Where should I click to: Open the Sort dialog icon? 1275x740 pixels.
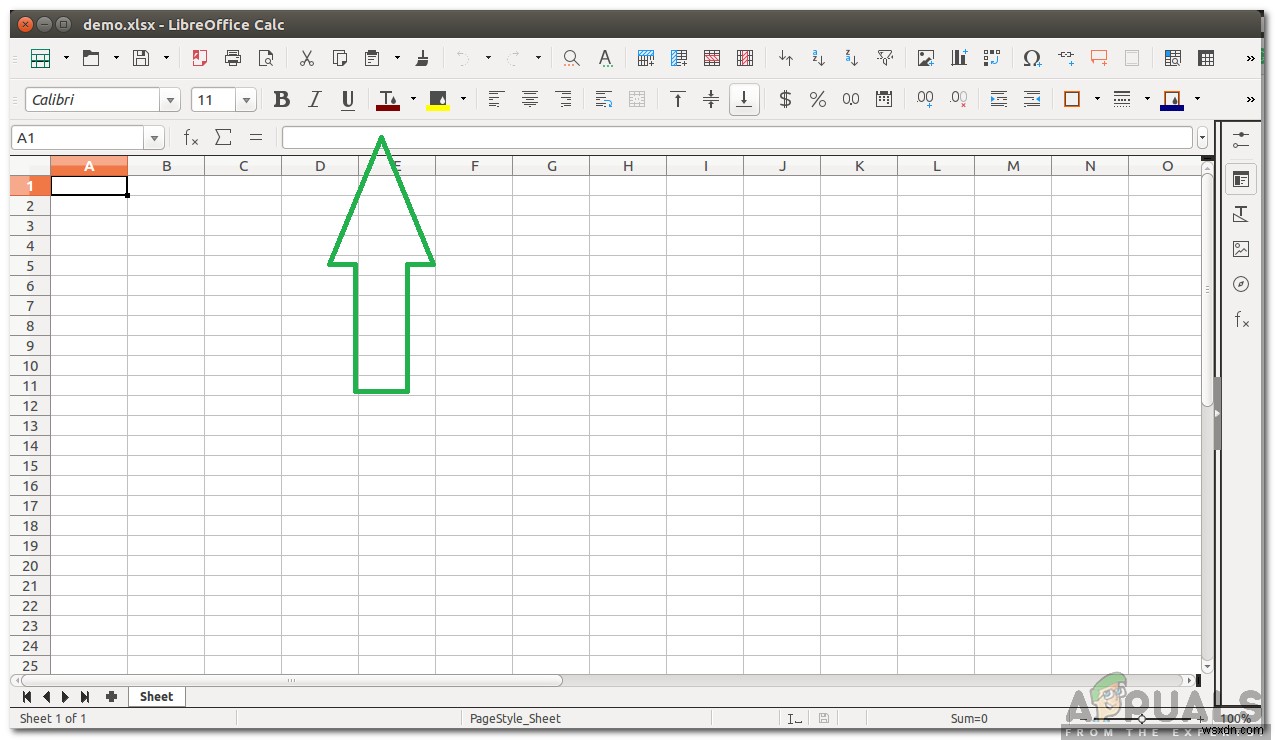pyautogui.click(x=786, y=58)
